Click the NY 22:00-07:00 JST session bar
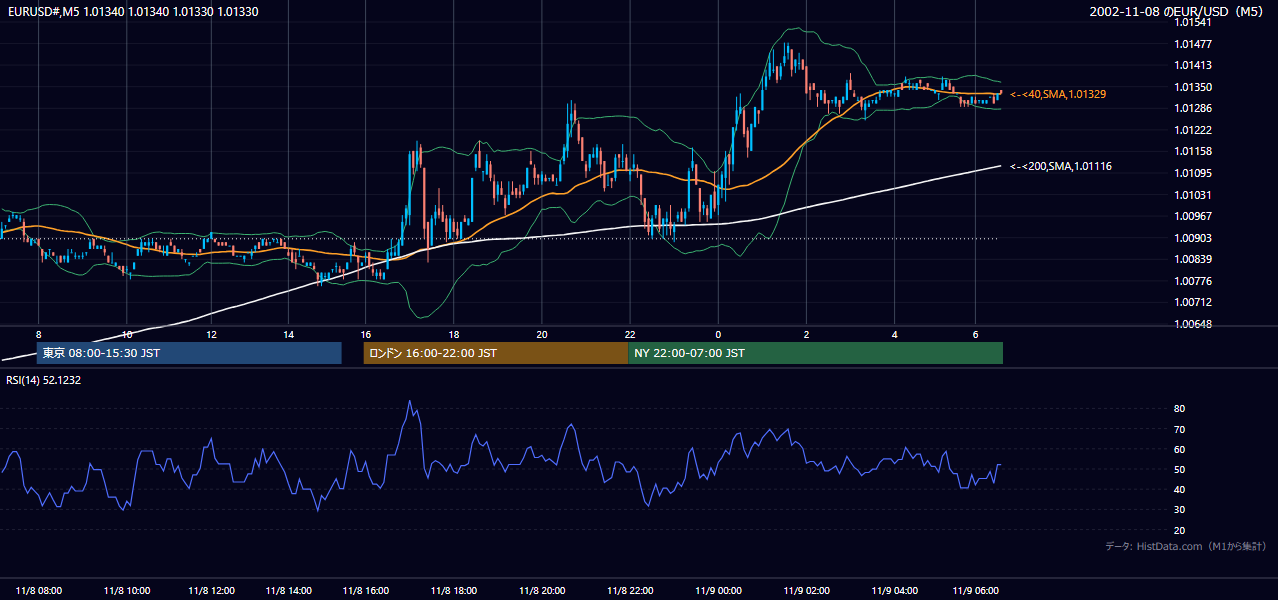 click(x=816, y=353)
